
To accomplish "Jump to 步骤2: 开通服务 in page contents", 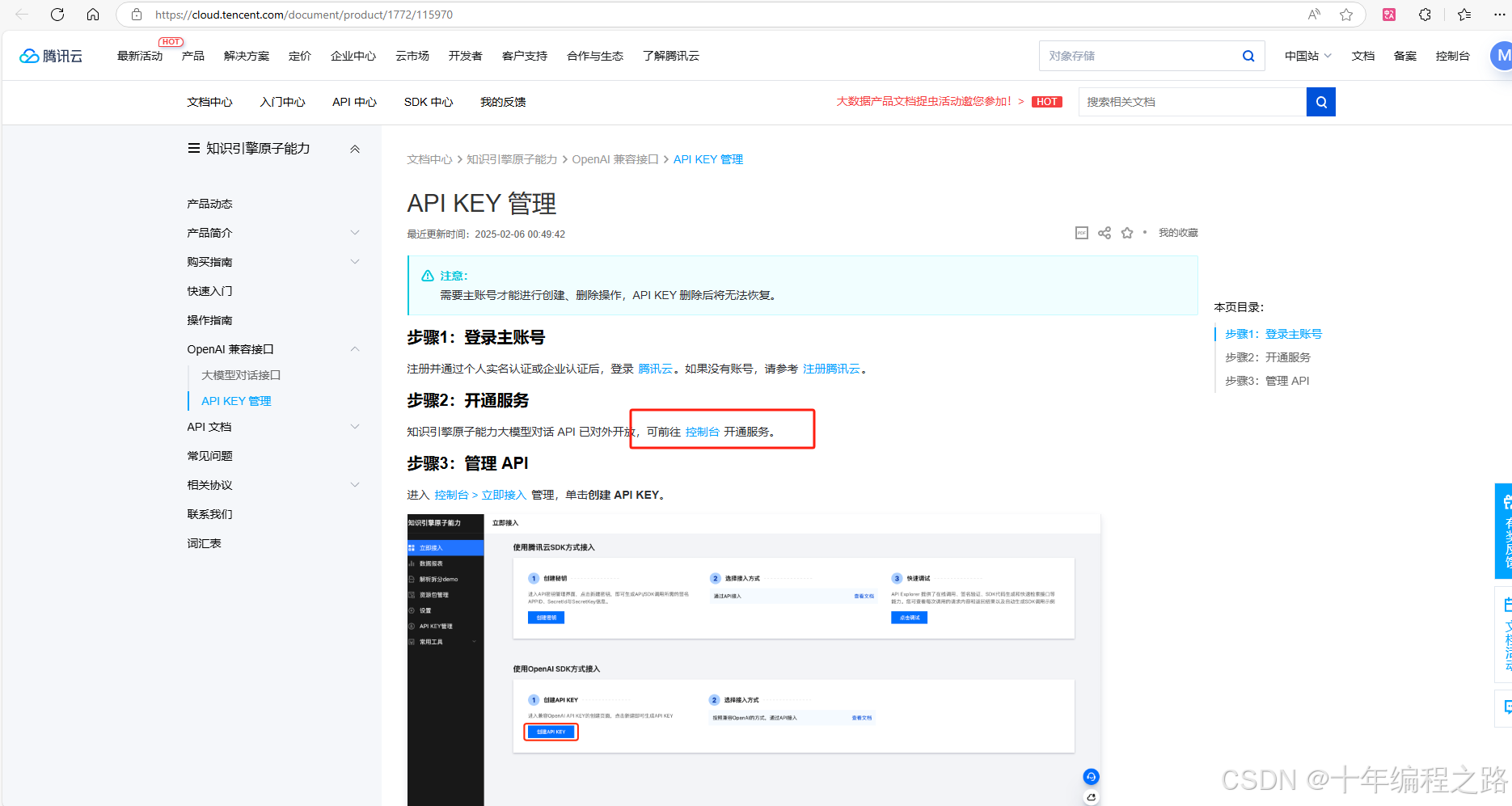I will pos(1268,357).
